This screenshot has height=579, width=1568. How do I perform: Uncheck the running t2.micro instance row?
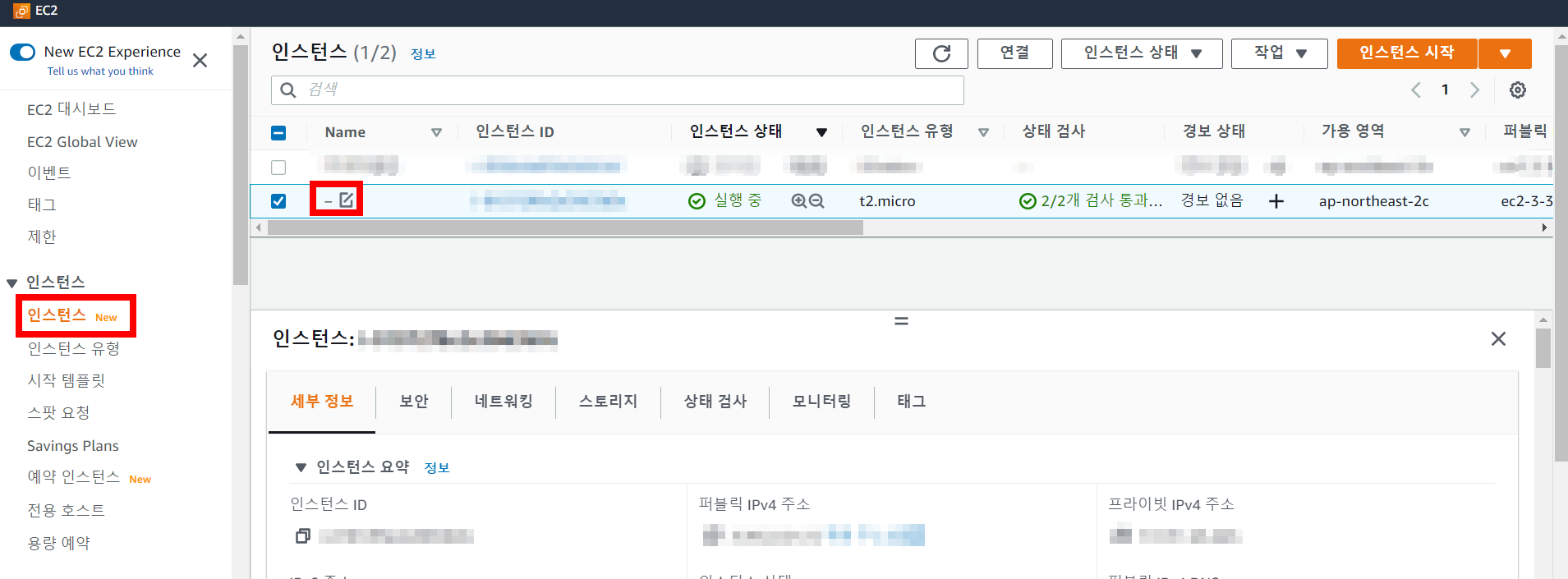278,201
